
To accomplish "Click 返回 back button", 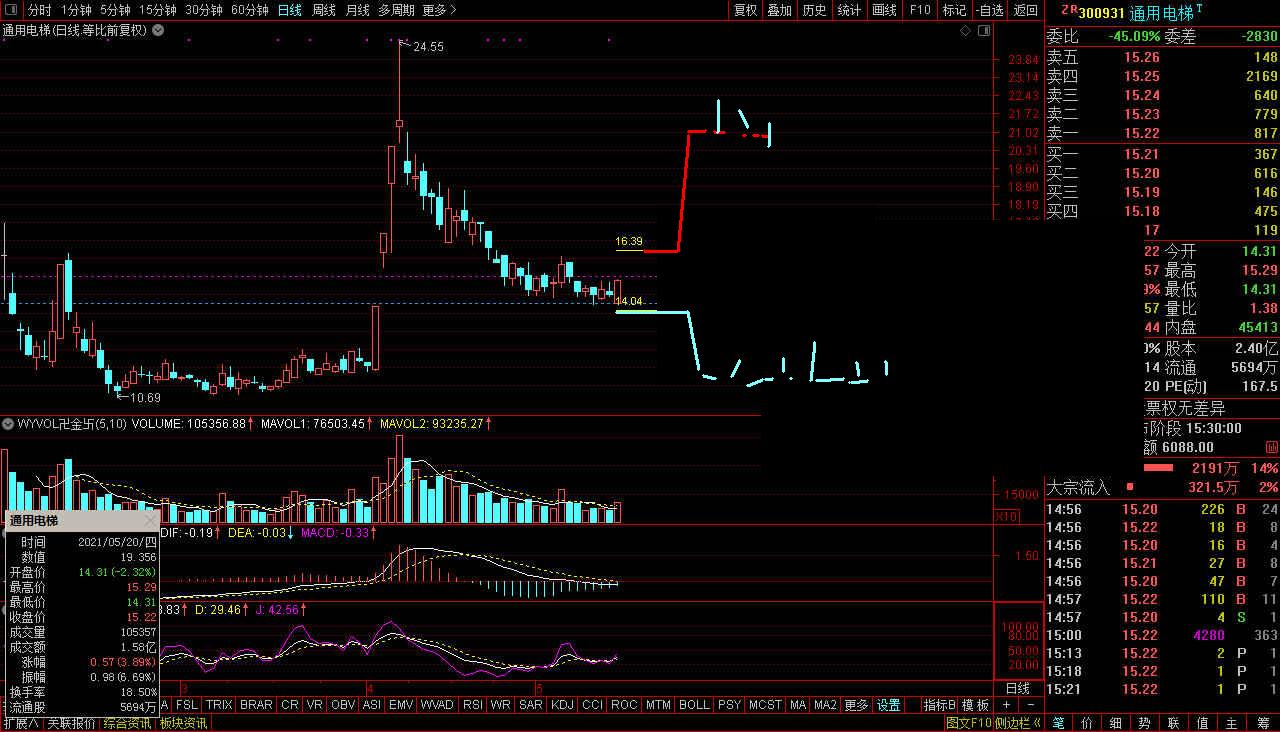I will point(1026,10).
